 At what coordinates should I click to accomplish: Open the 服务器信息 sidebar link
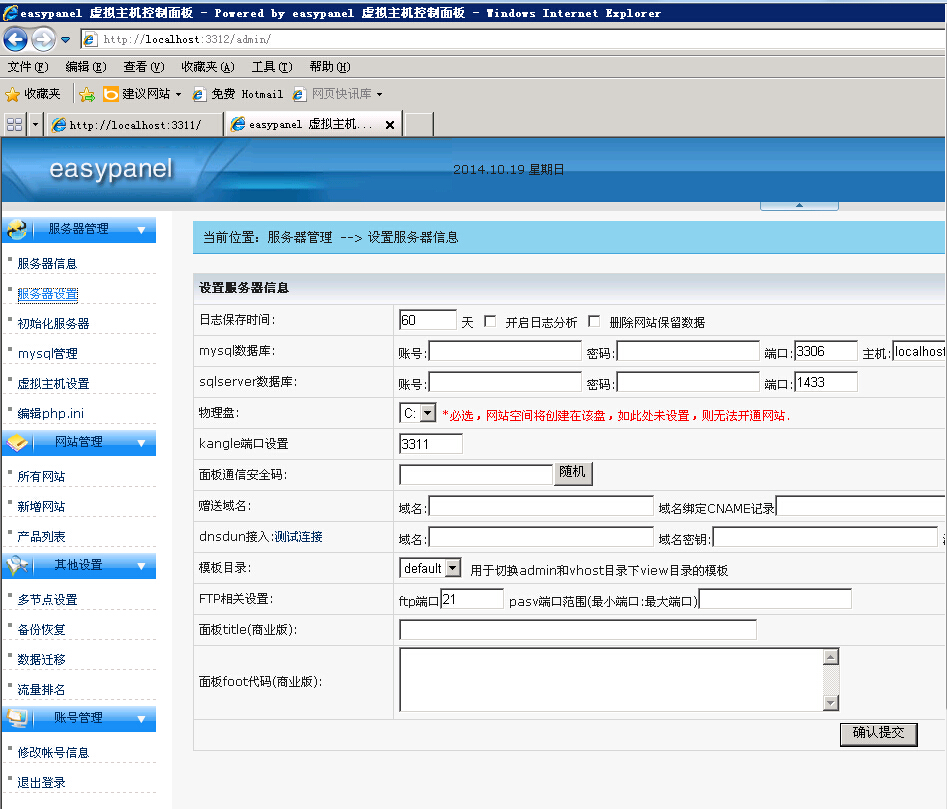click(47, 264)
